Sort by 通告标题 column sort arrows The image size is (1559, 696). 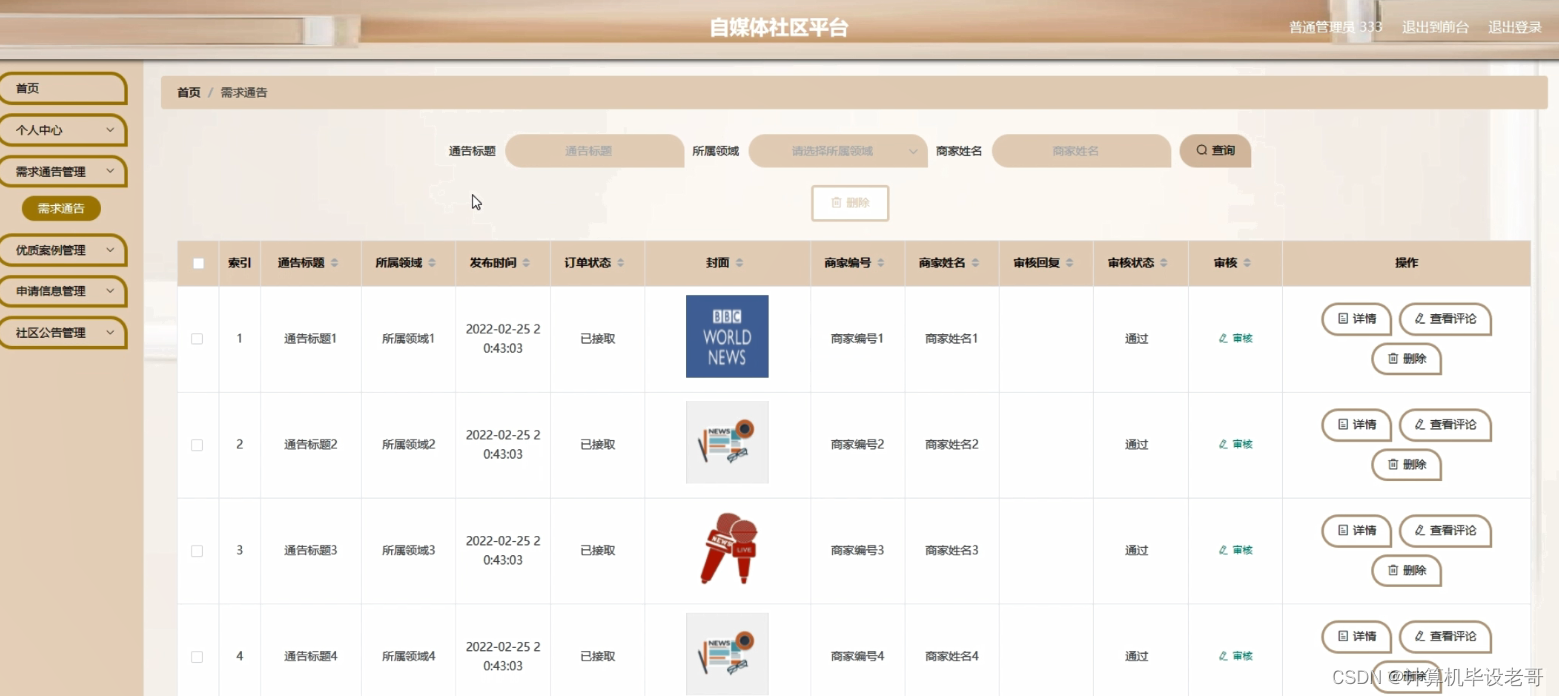coord(335,263)
